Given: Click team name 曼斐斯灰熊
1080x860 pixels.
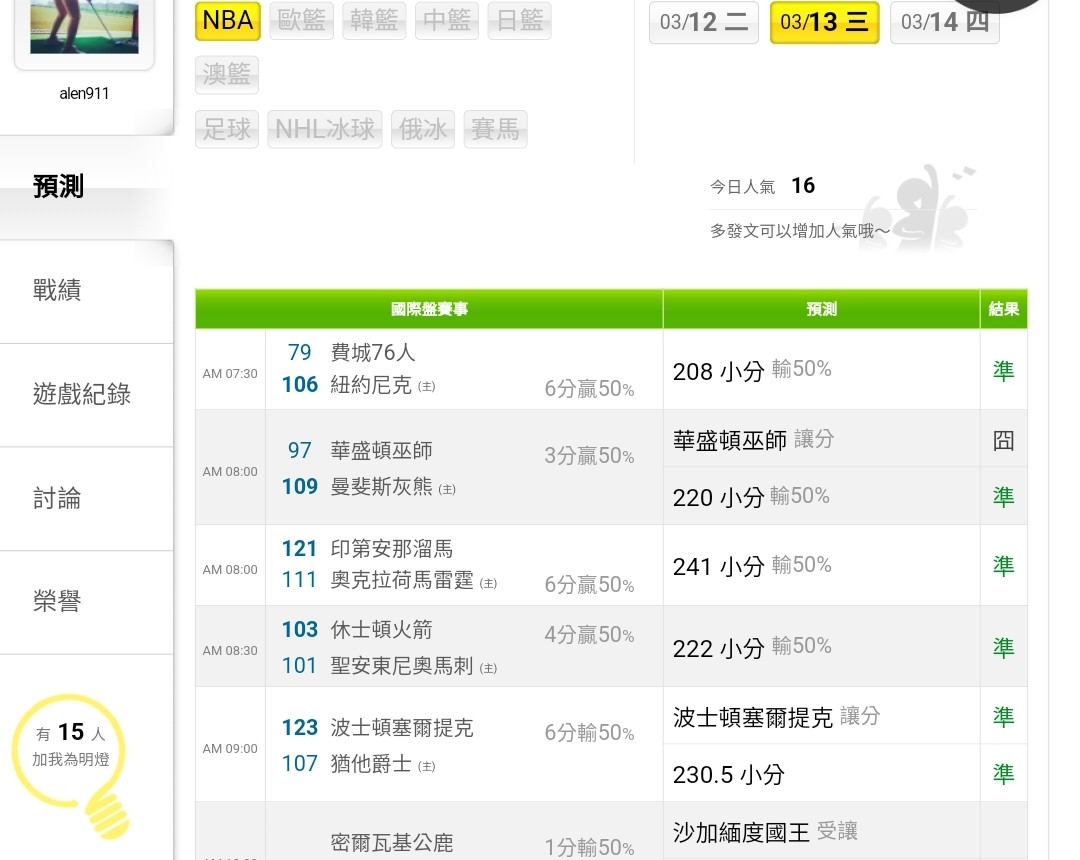Looking at the screenshot, I should coord(382,487).
